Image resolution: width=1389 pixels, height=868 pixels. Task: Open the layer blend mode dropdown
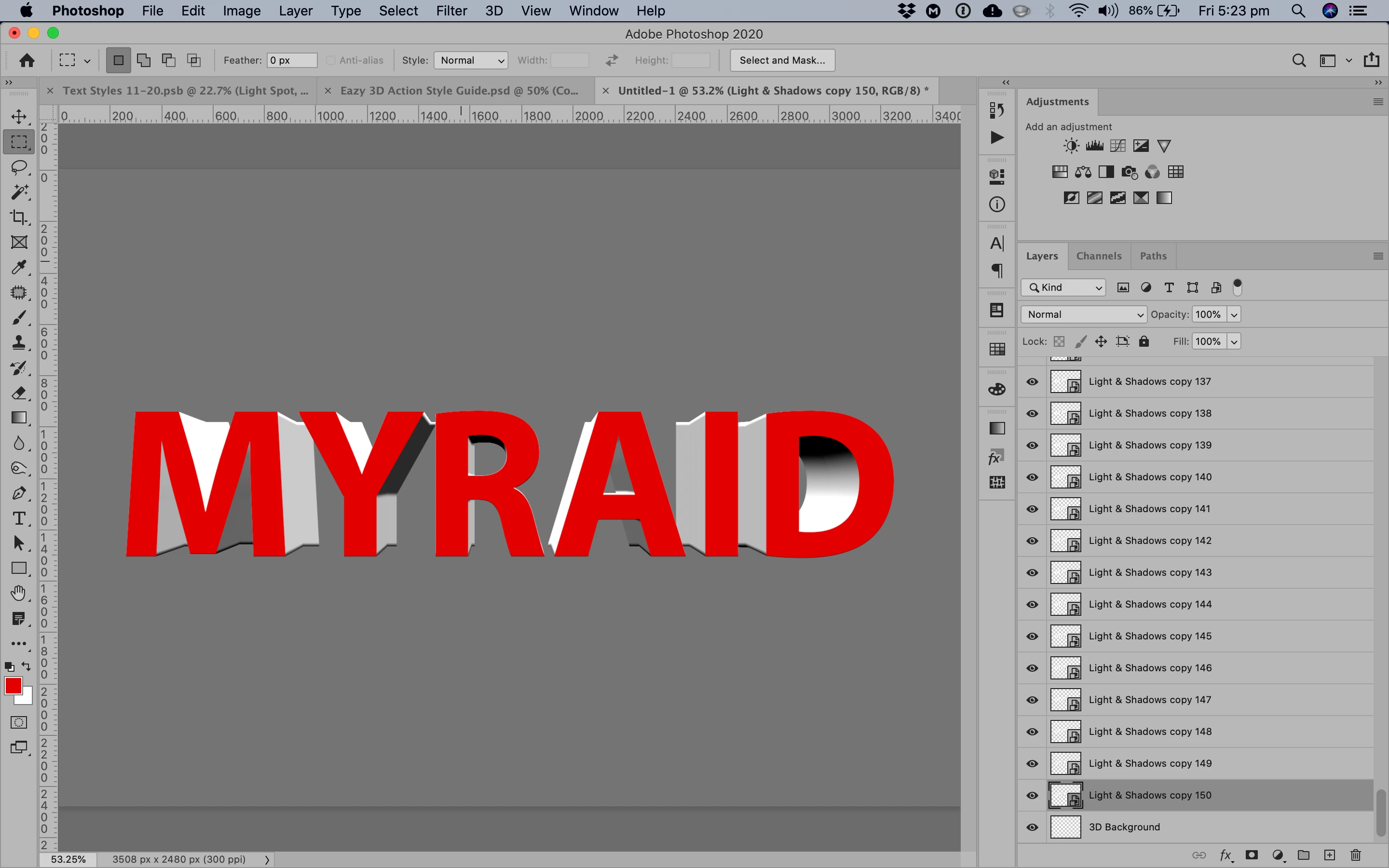tap(1084, 314)
